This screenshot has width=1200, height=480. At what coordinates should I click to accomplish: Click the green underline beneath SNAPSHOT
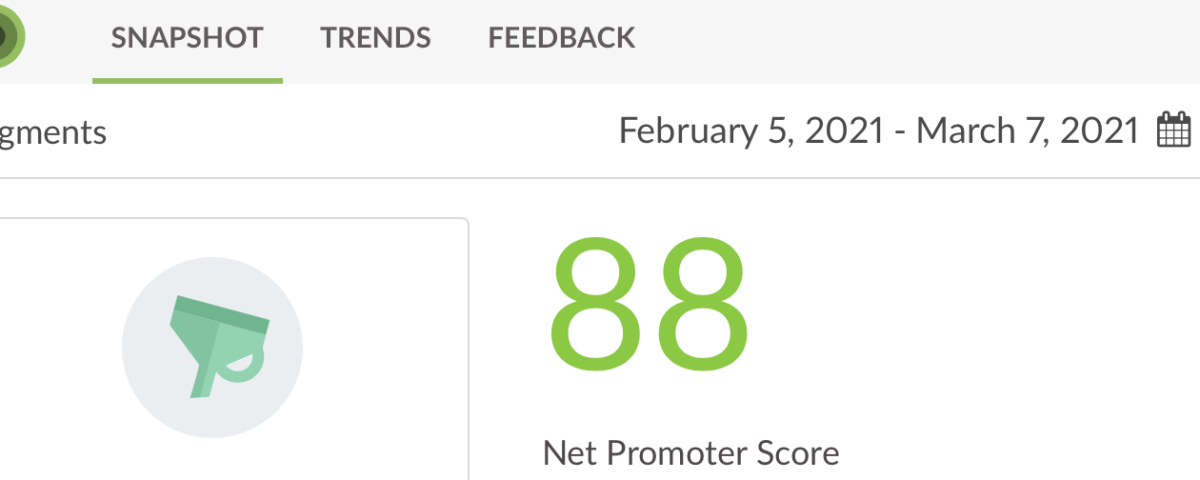tap(187, 80)
